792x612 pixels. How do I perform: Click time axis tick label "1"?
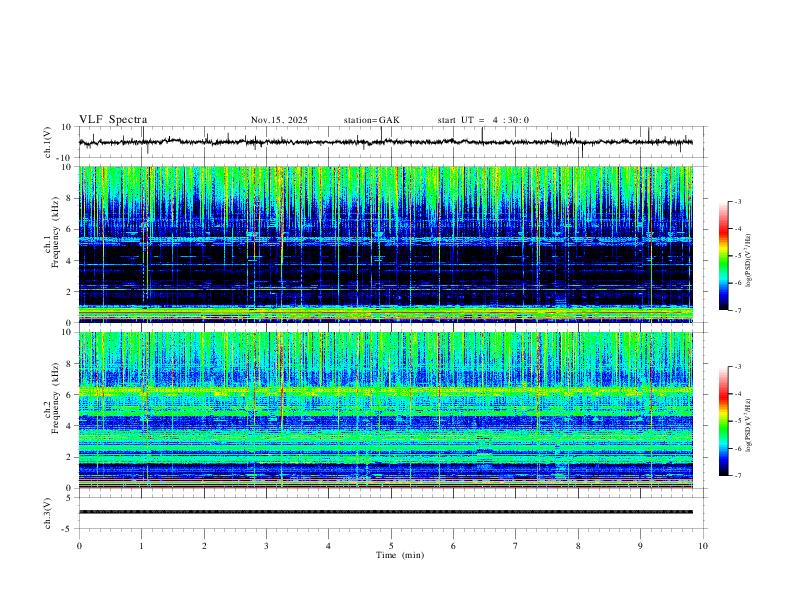click(x=141, y=546)
